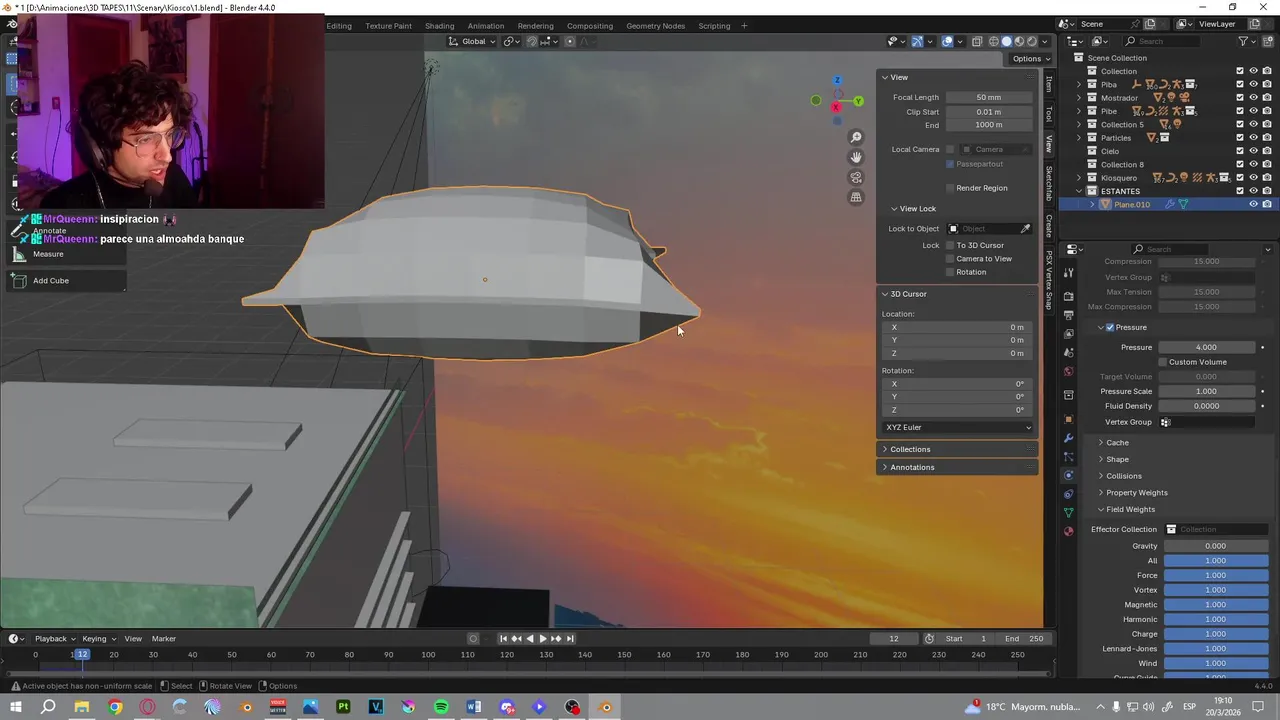Open Blender from Windows taskbar
Image resolution: width=1280 pixels, height=720 pixels.
(605, 707)
